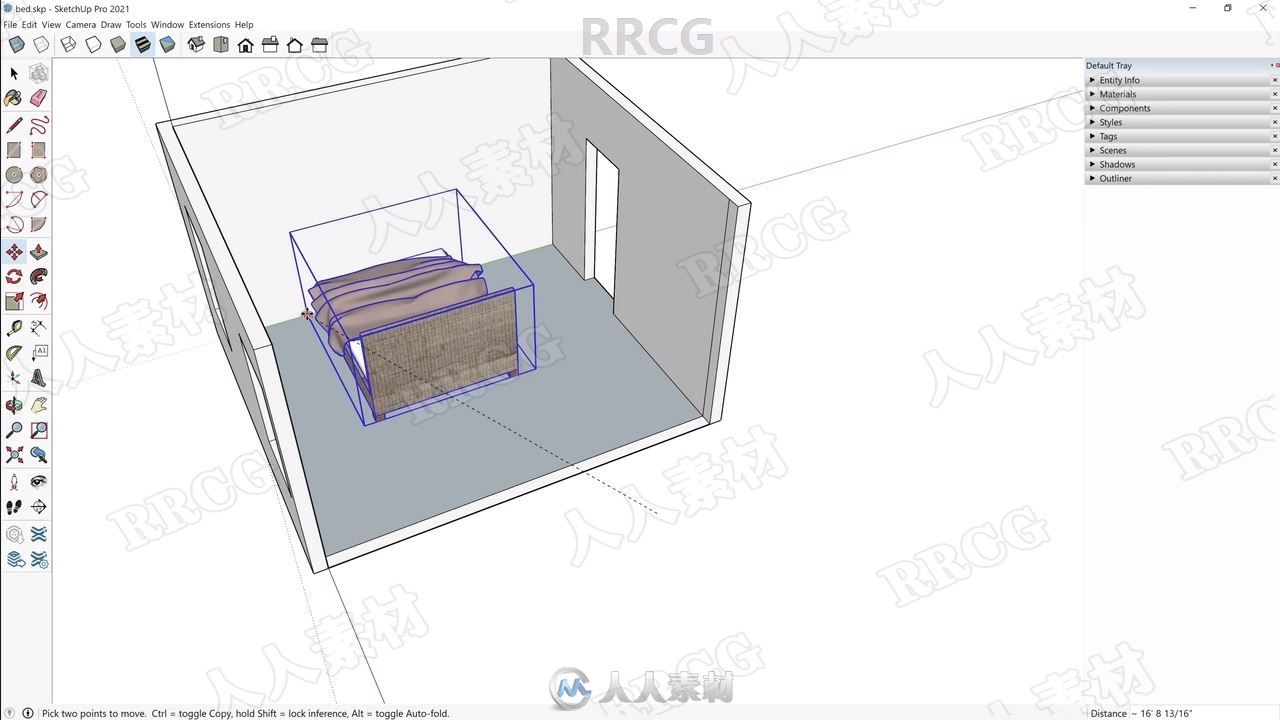Open the Tools menu
Screen dimensions: 1280x720
click(136, 24)
